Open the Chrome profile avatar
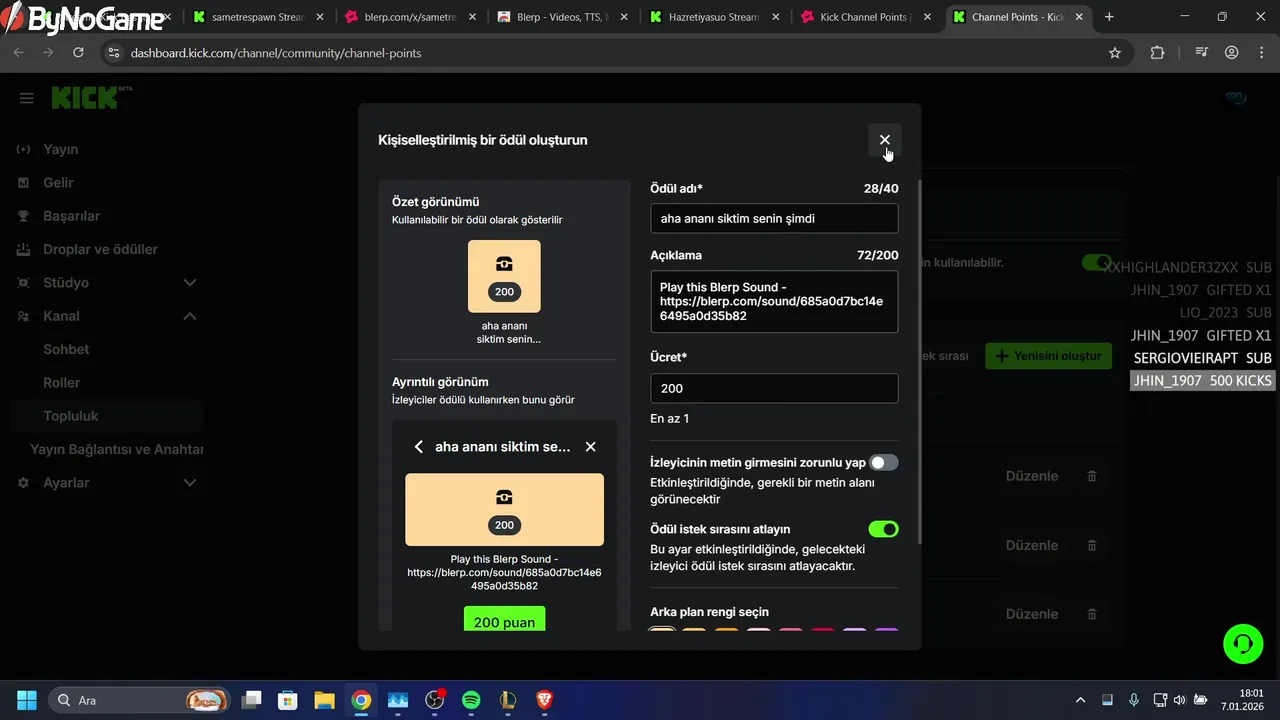This screenshot has height=720, width=1280. [1231, 53]
